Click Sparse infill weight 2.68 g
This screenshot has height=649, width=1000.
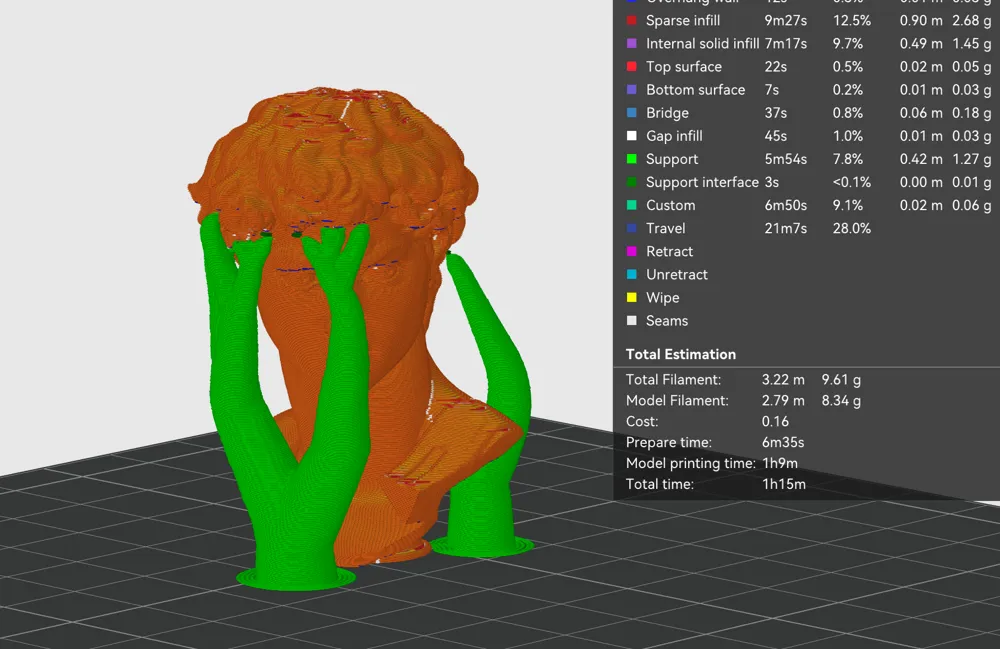coord(971,20)
